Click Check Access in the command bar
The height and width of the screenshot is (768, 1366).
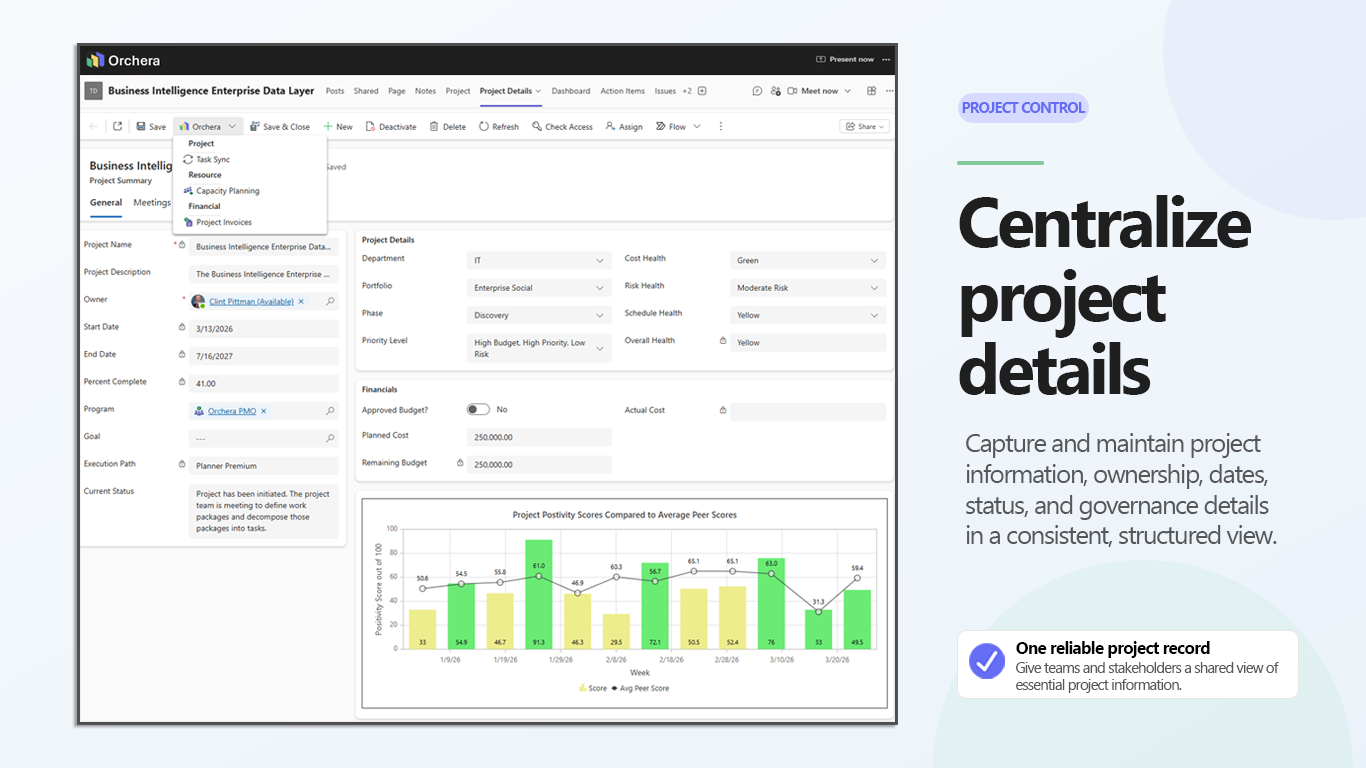tap(563, 127)
